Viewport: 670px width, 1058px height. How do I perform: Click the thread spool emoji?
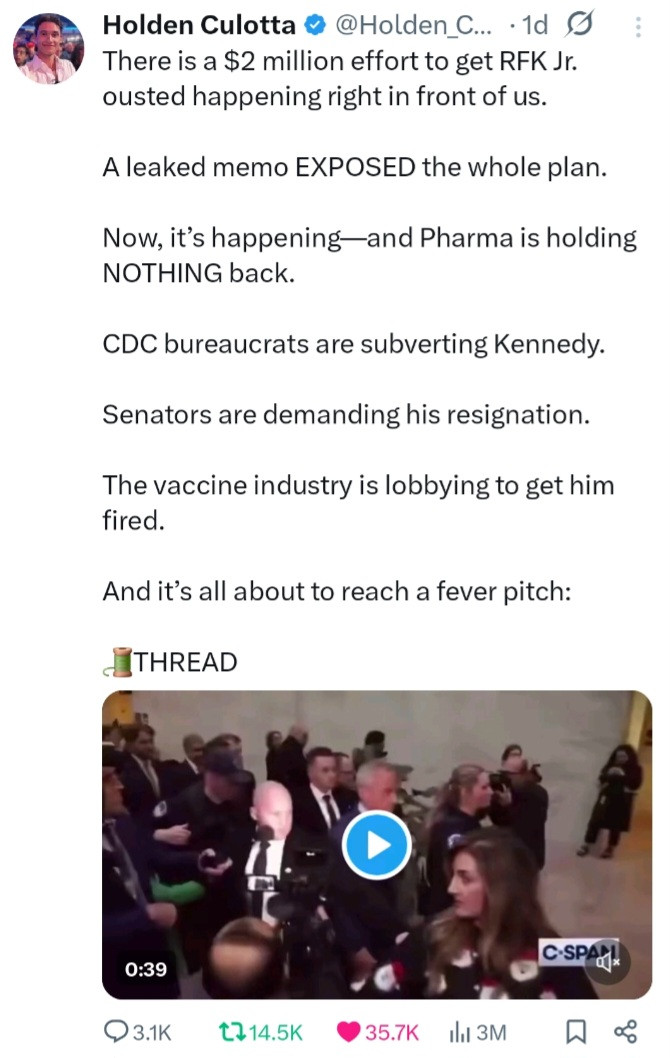(117, 661)
